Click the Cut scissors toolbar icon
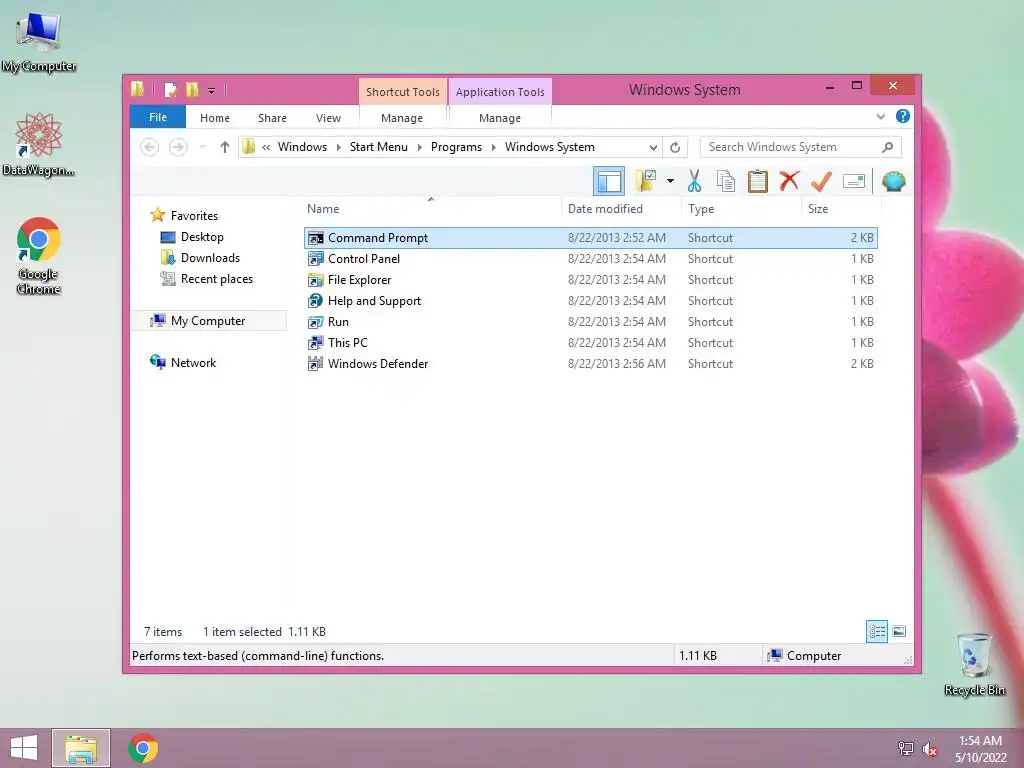Screen dimensions: 1024x768 point(694,181)
